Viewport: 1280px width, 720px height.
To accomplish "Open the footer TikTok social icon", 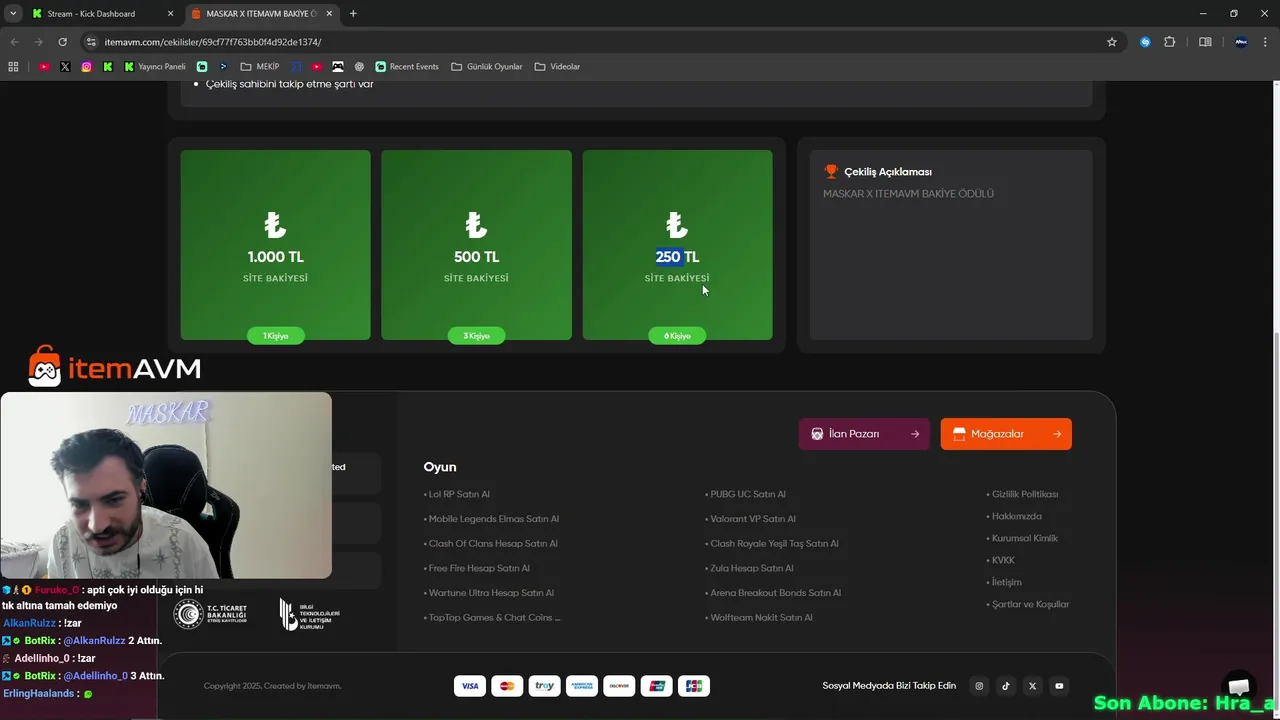I will 1006,686.
